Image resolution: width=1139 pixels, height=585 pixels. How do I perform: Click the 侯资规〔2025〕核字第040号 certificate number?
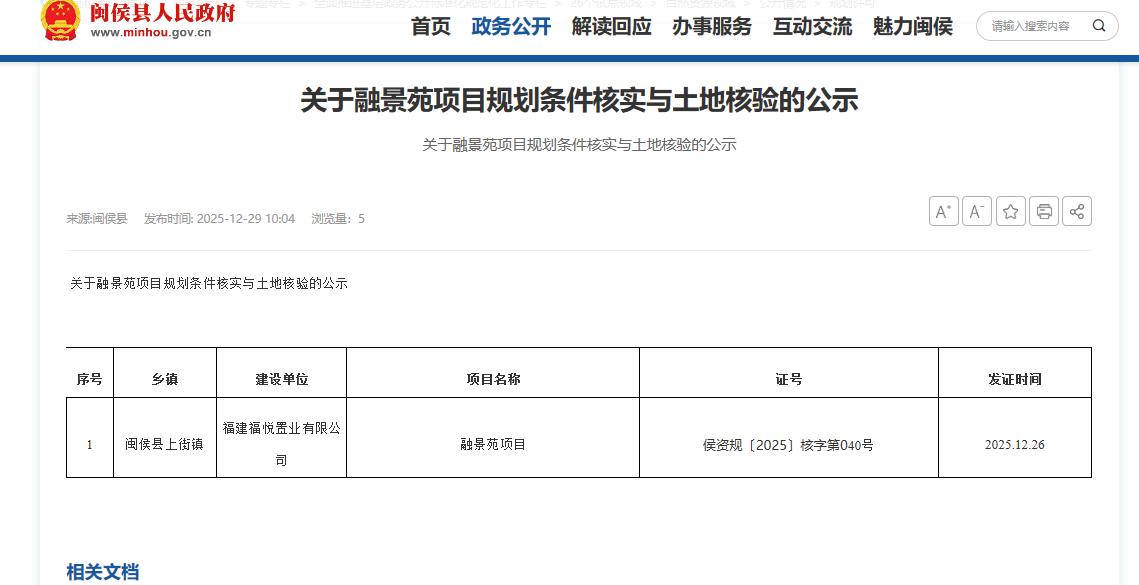788,445
